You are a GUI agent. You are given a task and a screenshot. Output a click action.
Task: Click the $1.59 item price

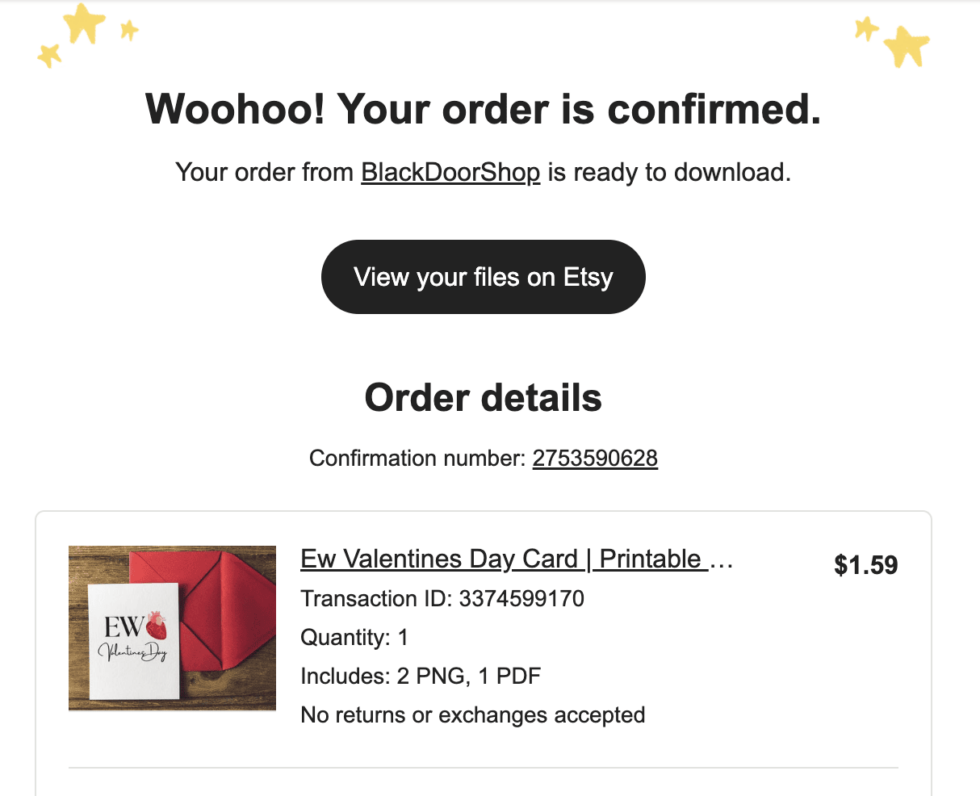(x=865, y=566)
